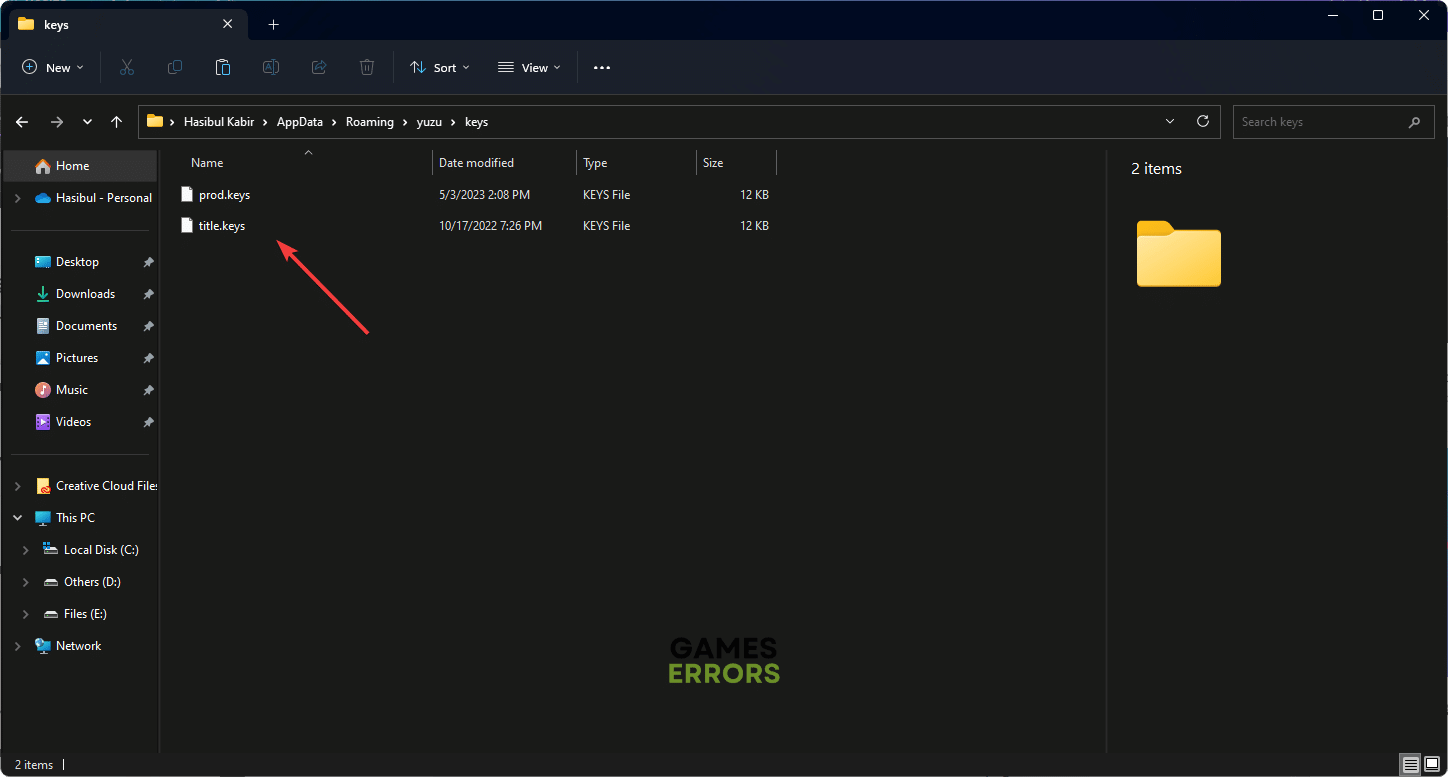Navigate to yuzu in address breadcrumb

429,122
